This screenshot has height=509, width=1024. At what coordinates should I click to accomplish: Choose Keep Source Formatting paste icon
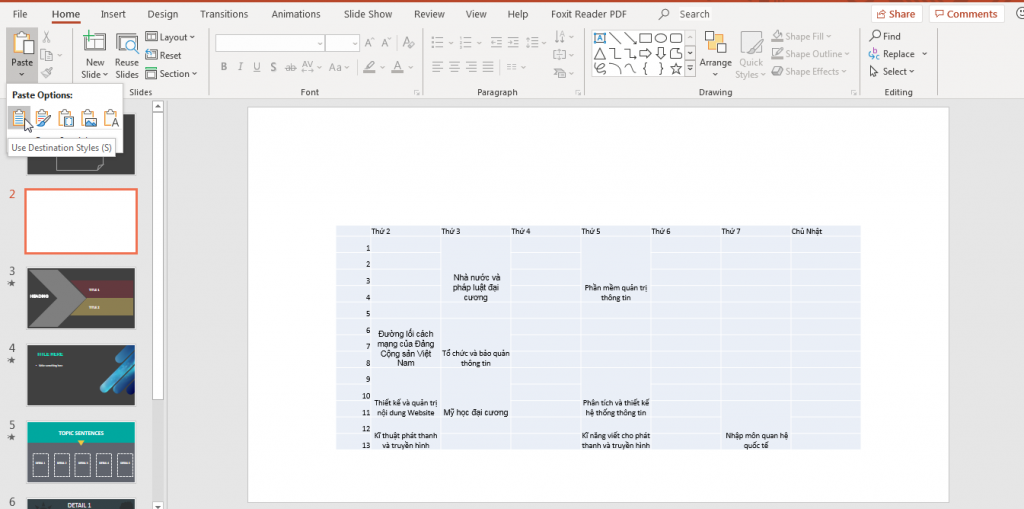(x=42, y=118)
